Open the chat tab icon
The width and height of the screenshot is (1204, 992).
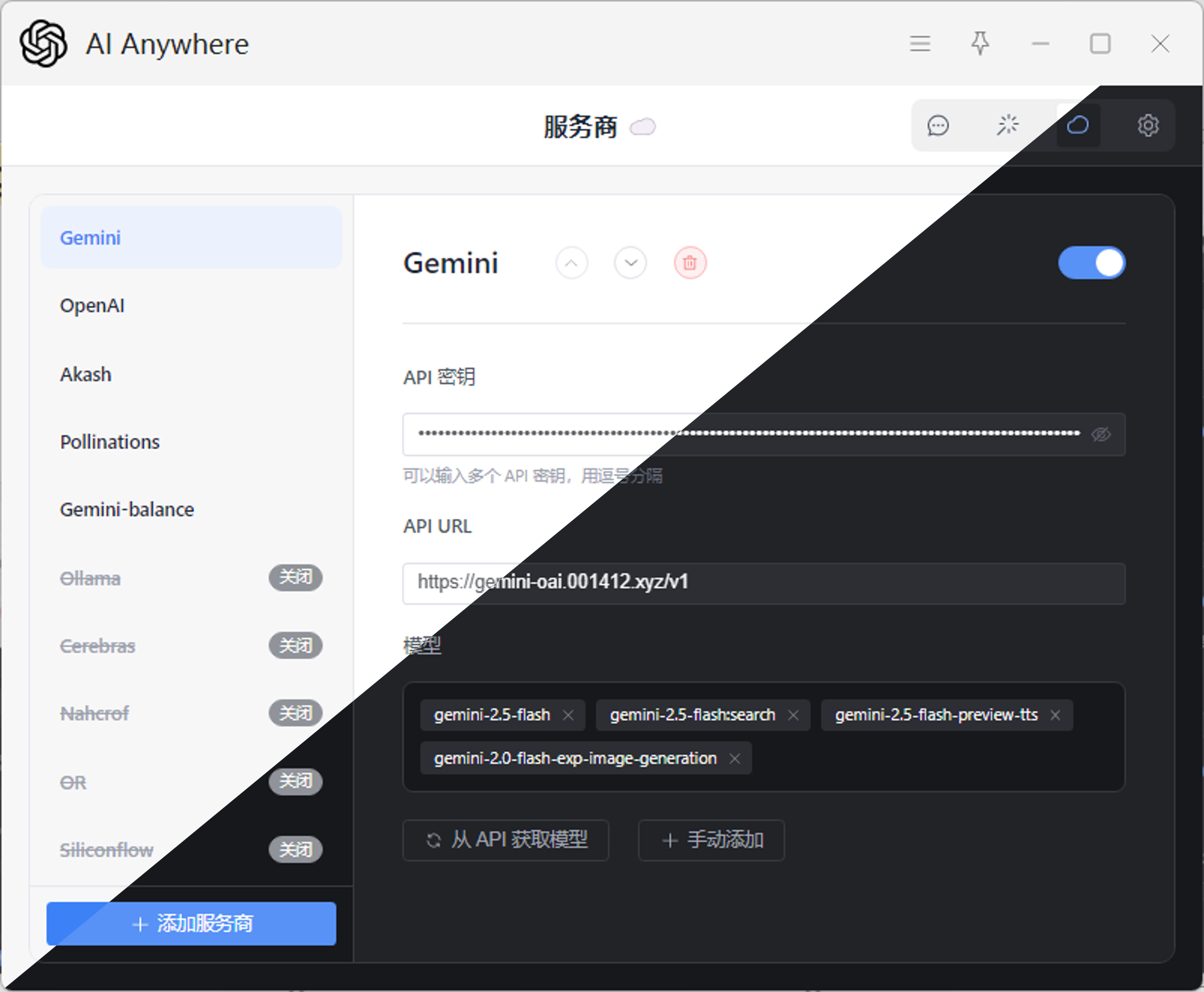[x=938, y=125]
